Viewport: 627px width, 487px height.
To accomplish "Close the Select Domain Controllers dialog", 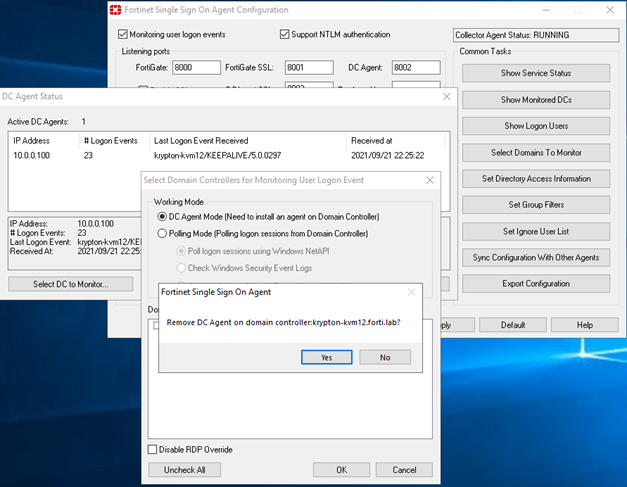I will (430, 180).
